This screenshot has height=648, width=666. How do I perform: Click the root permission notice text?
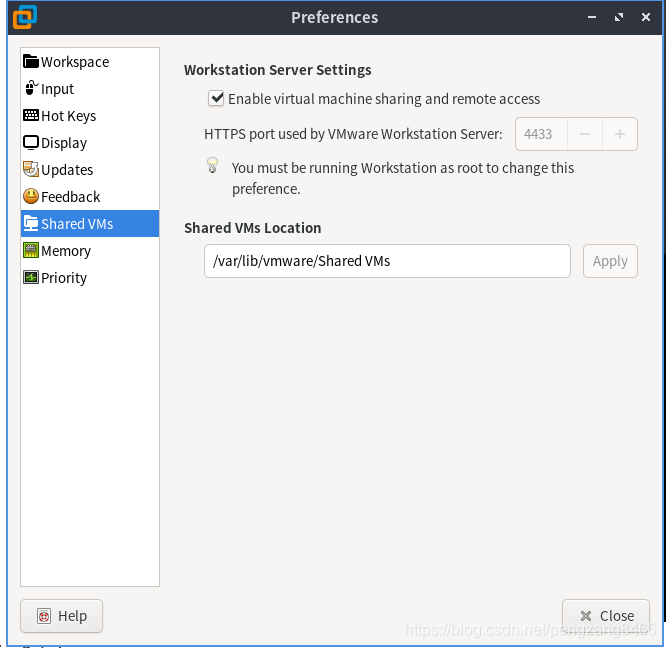(x=403, y=178)
